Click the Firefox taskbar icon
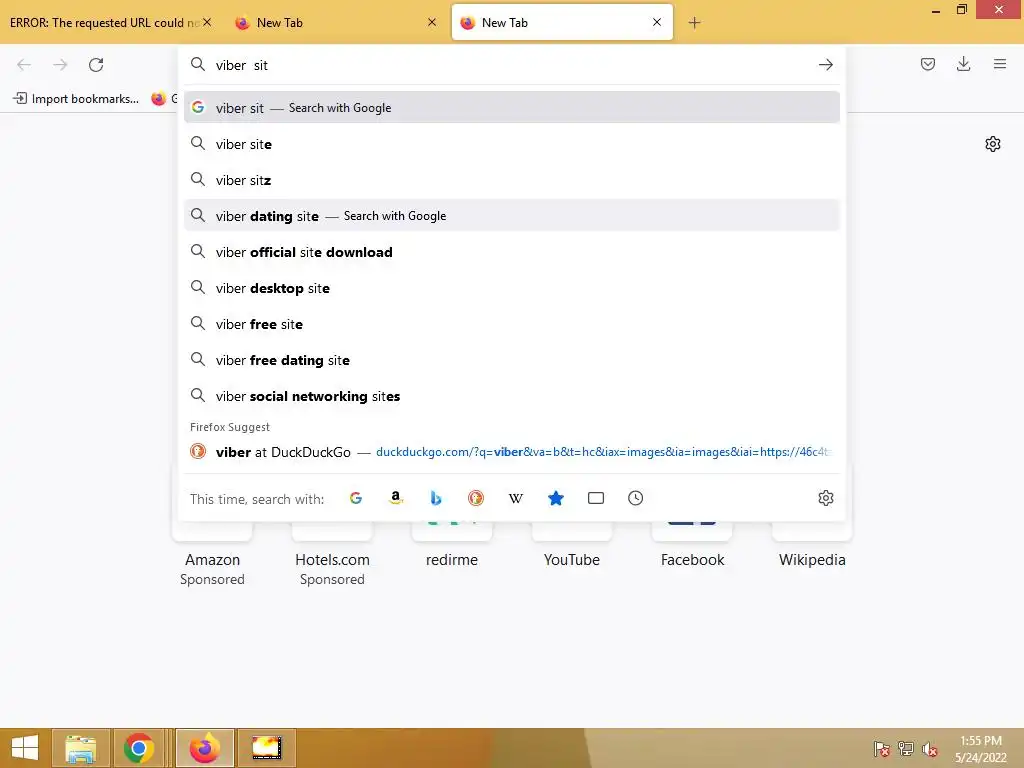This screenshot has width=1024, height=768. (204, 748)
